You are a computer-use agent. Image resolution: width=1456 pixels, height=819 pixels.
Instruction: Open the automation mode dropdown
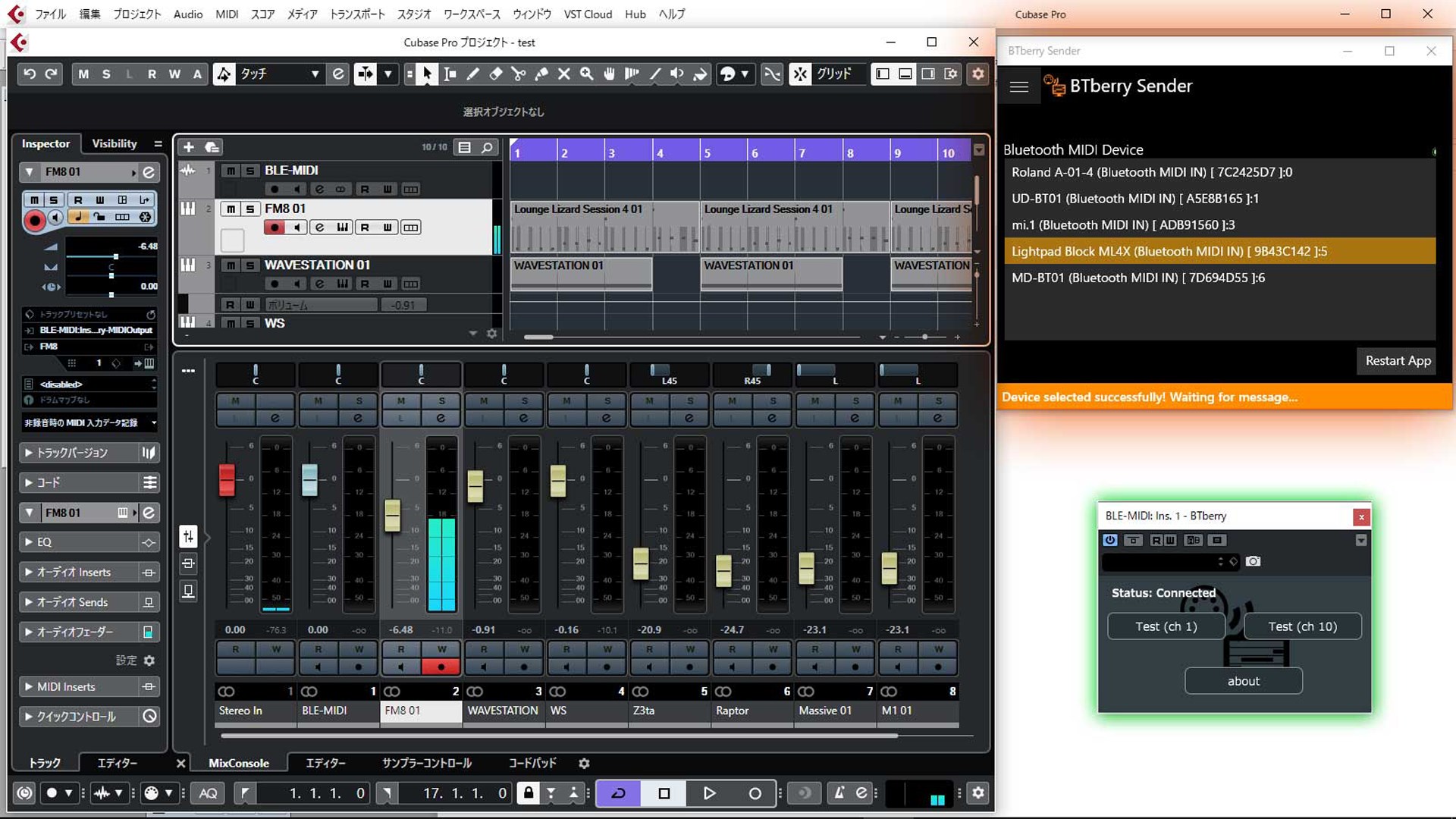point(315,74)
